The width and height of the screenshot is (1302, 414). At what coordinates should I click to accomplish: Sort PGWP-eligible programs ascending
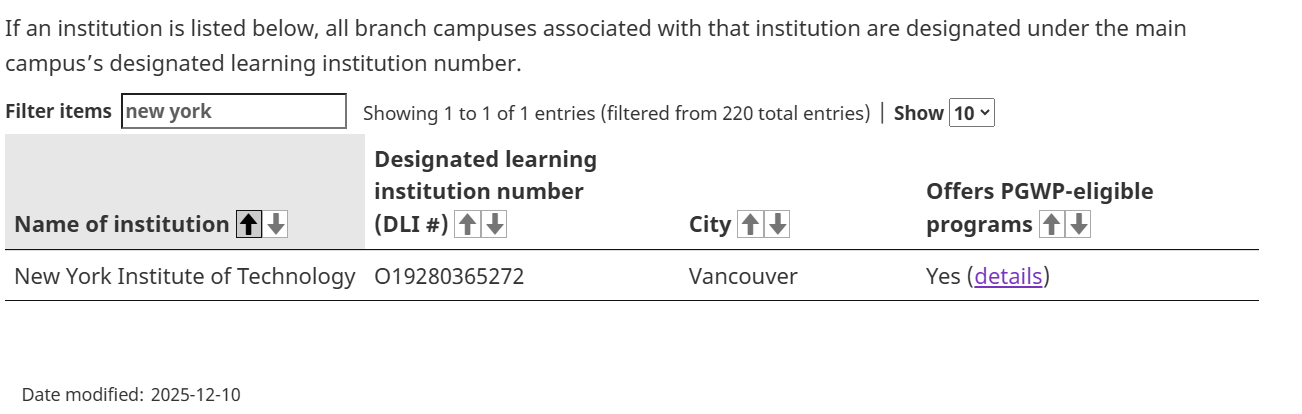click(x=1052, y=225)
